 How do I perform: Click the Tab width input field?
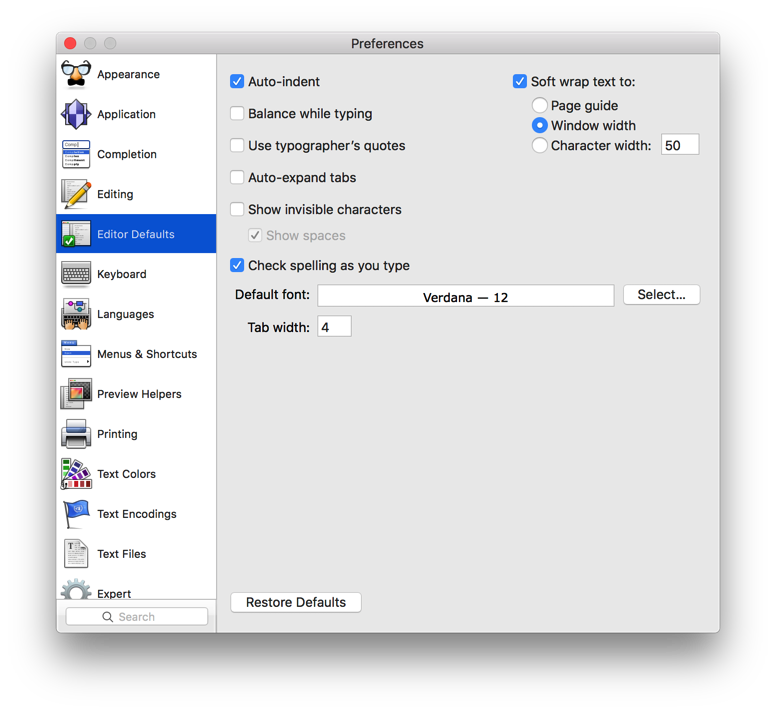coord(335,327)
